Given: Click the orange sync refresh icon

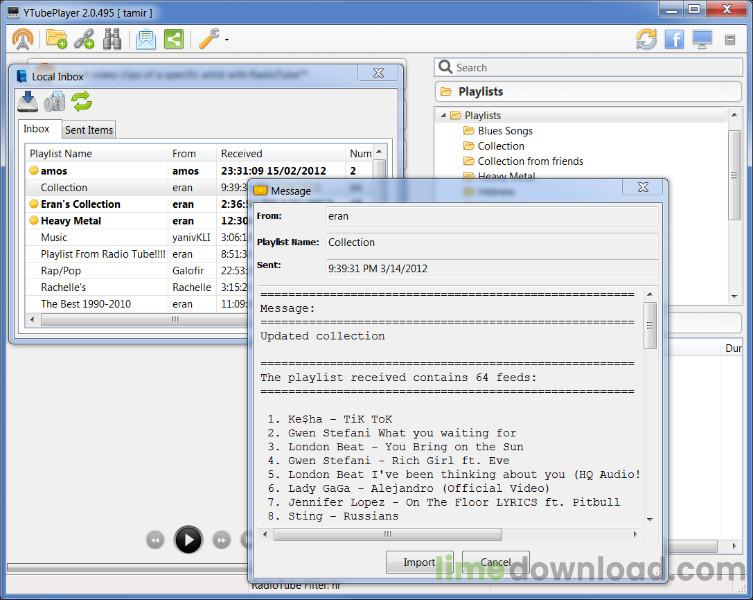Looking at the screenshot, I should point(646,39).
